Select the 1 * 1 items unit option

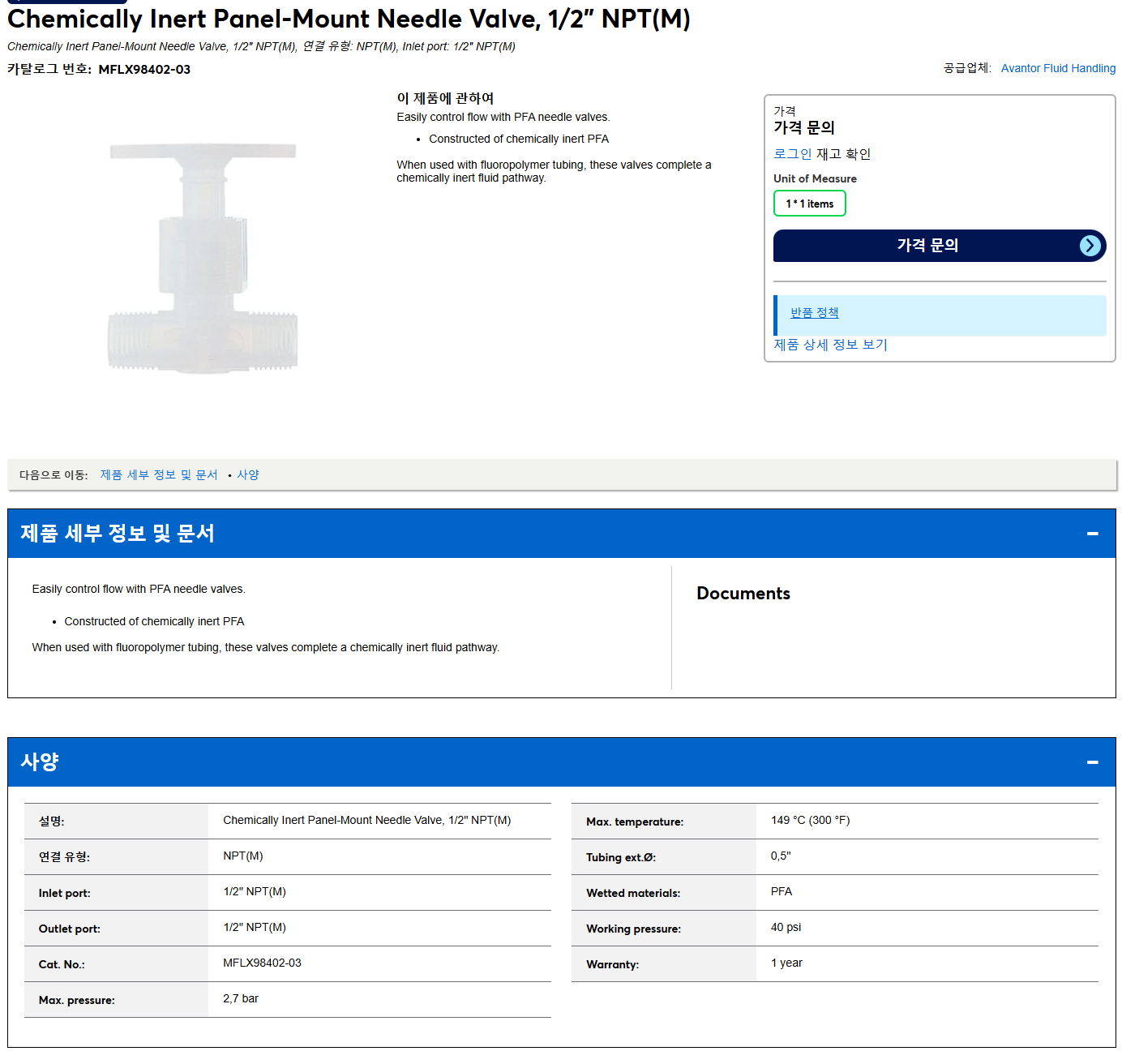coord(809,204)
